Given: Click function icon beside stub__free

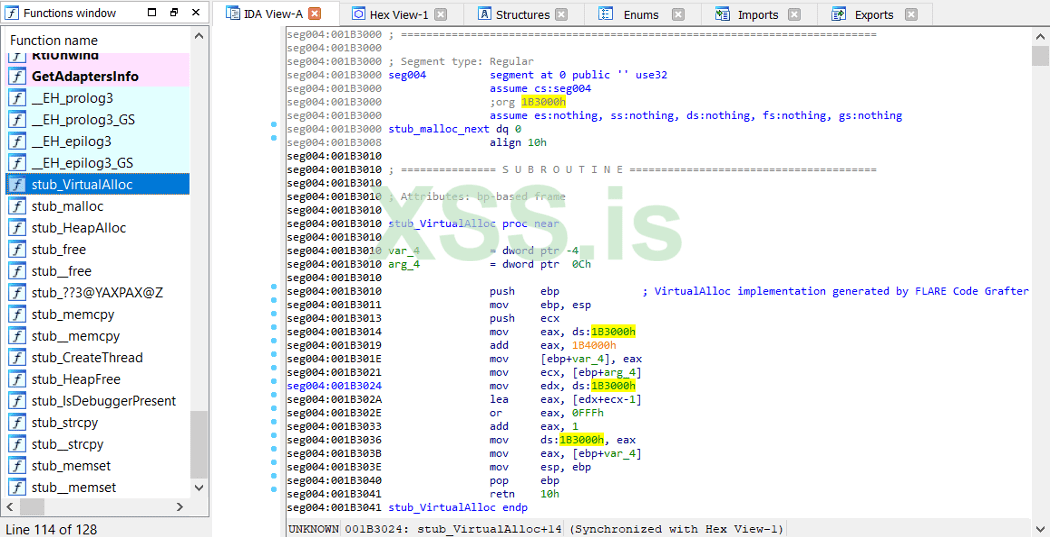Looking at the screenshot, I should click(x=17, y=271).
